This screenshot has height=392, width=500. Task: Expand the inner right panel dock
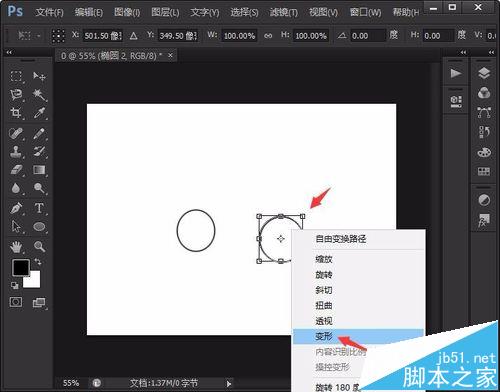tap(463, 52)
